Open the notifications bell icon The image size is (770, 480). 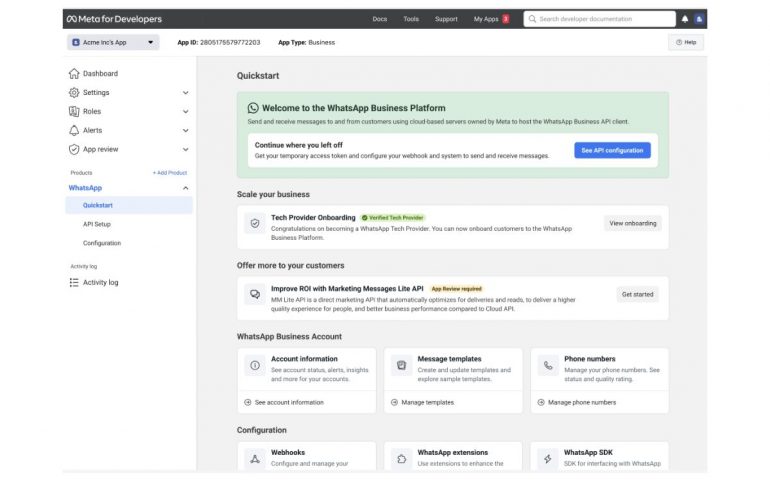685,19
